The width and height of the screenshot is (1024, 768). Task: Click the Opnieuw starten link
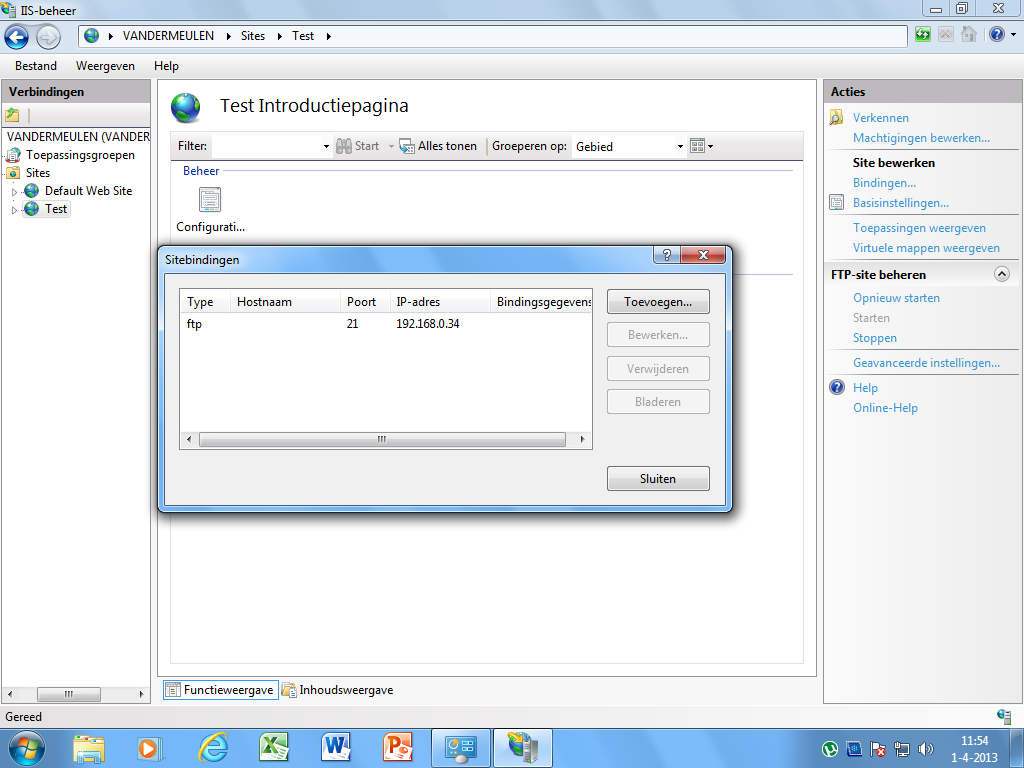point(896,298)
